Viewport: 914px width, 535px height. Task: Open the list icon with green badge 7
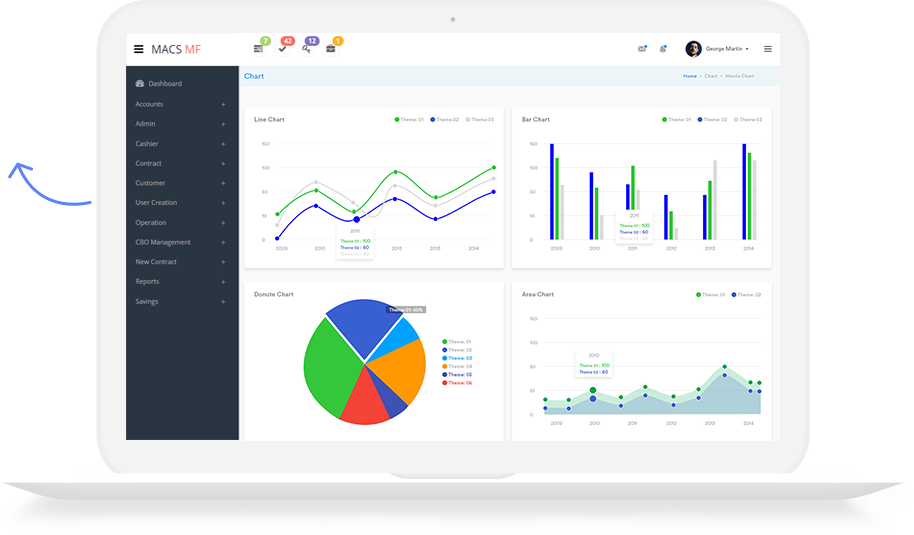point(258,48)
